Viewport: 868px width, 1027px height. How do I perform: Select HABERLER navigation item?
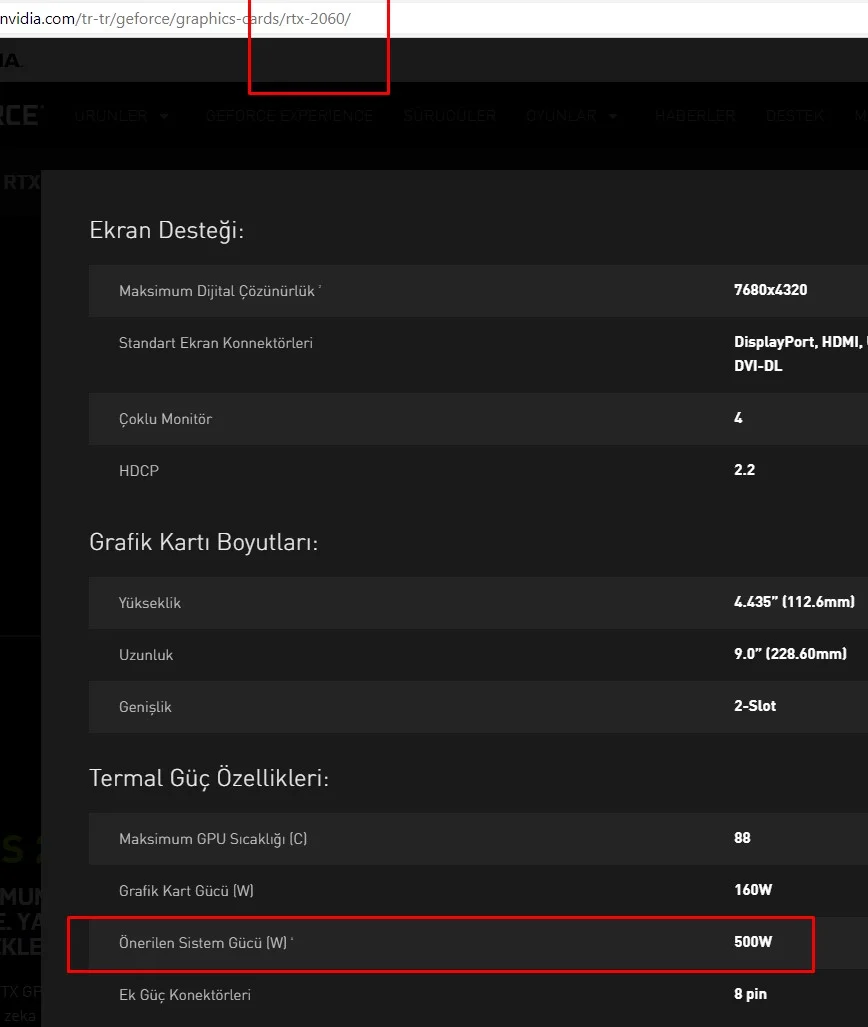click(695, 116)
